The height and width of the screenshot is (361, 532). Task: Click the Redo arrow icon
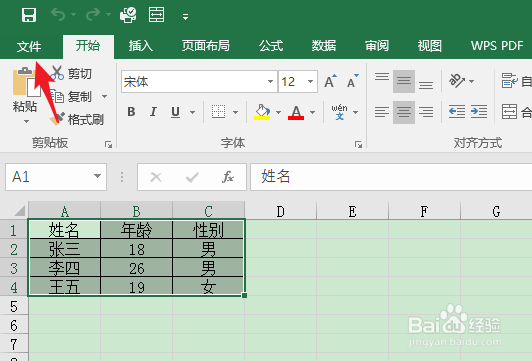(93, 15)
